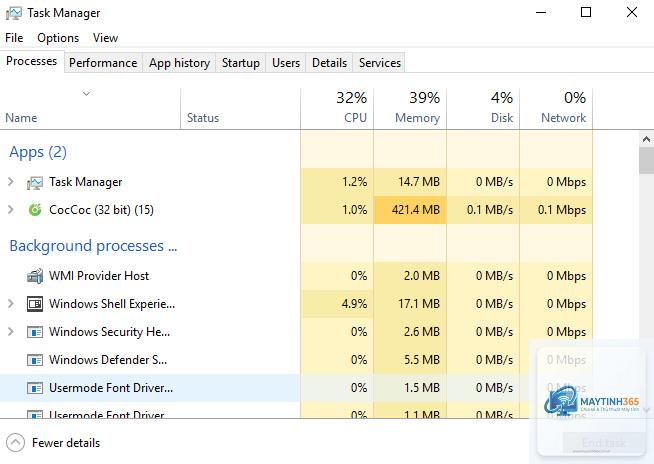Click the highlighted Usermode Font Driver icon
654x464 pixels.
(x=35, y=388)
